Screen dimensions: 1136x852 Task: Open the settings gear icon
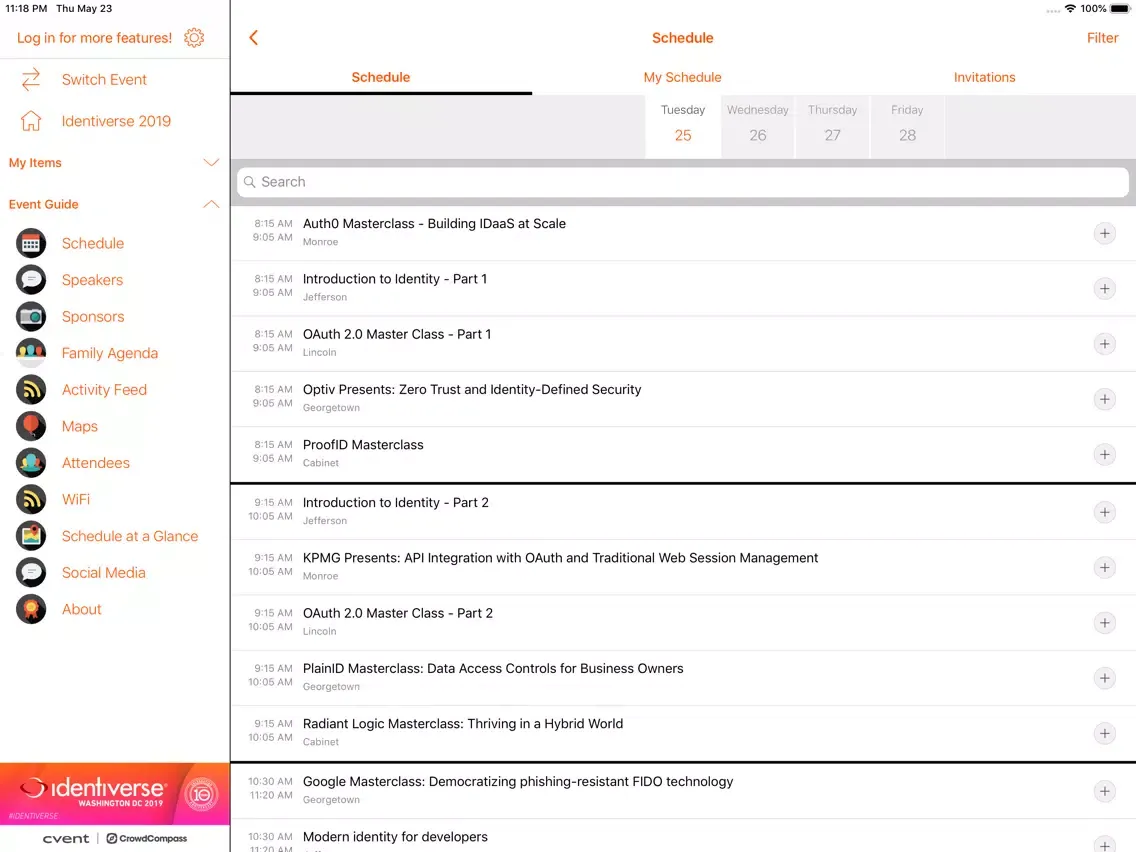click(x=194, y=38)
